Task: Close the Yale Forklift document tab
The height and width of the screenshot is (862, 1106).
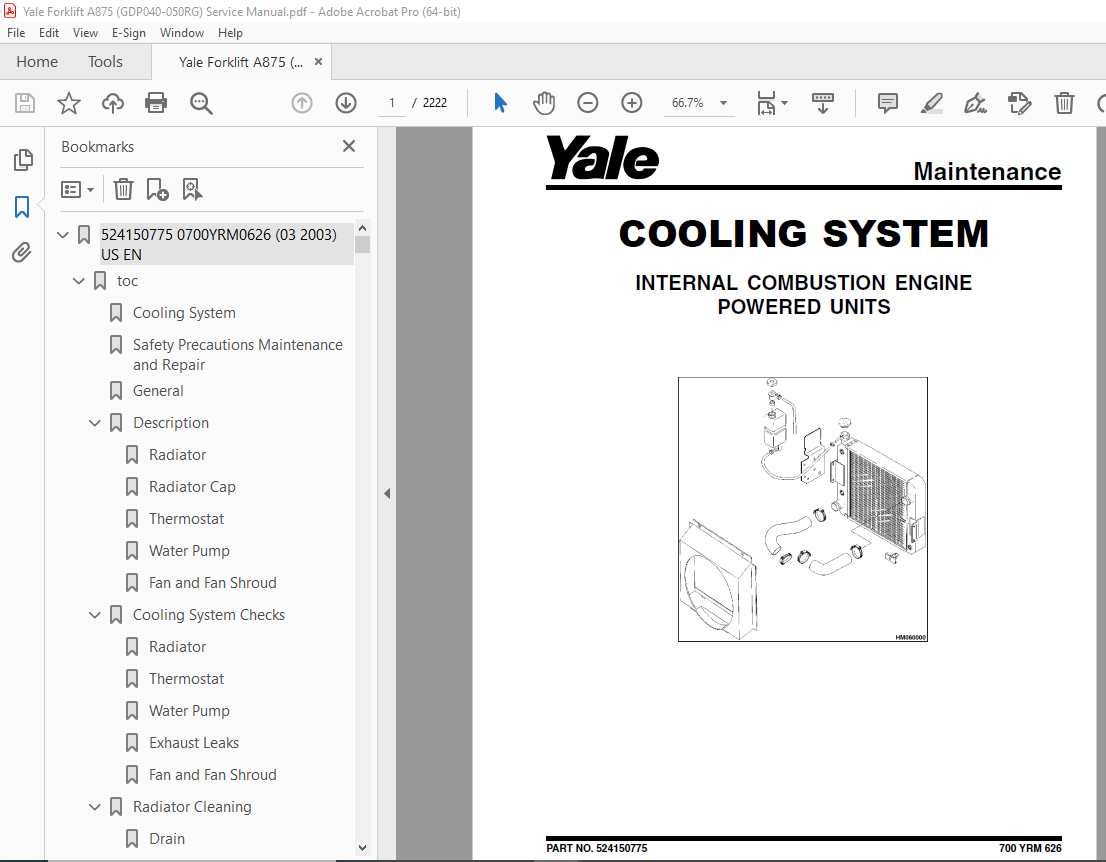Action: click(x=318, y=61)
